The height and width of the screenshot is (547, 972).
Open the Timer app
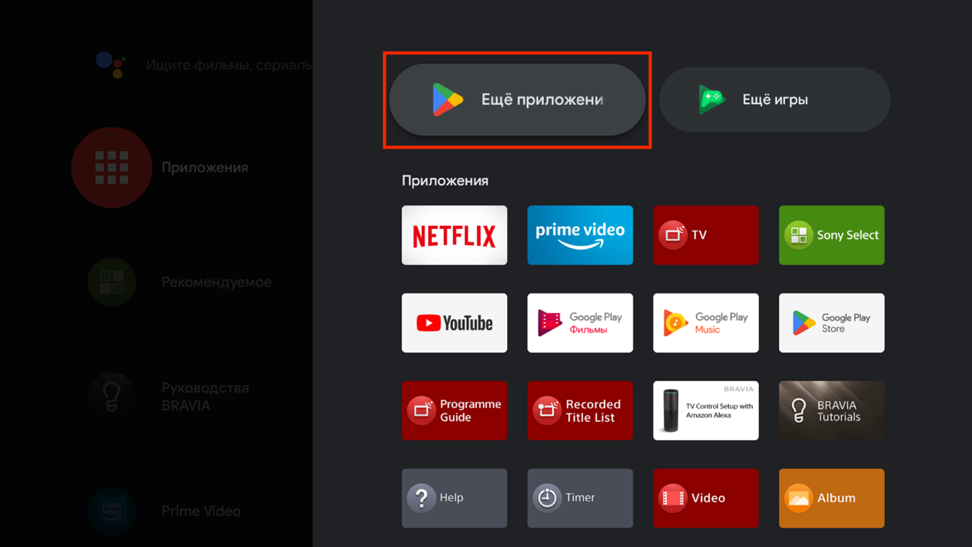[580, 499]
